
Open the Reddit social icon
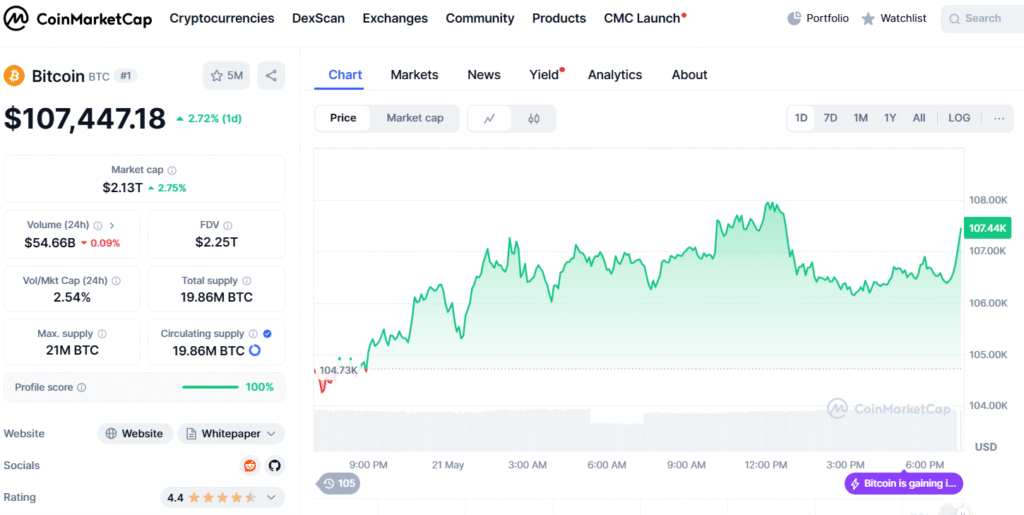click(x=249, y=465)
